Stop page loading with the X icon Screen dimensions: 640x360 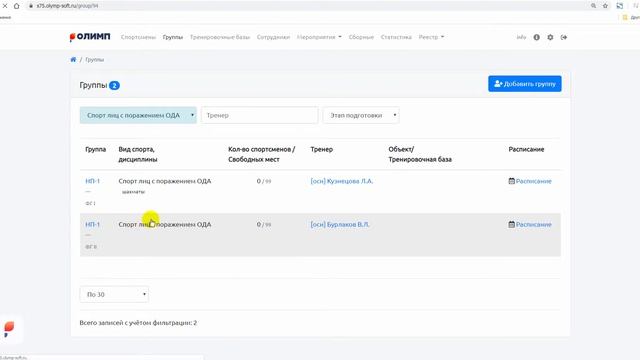[x=5, y=6]
